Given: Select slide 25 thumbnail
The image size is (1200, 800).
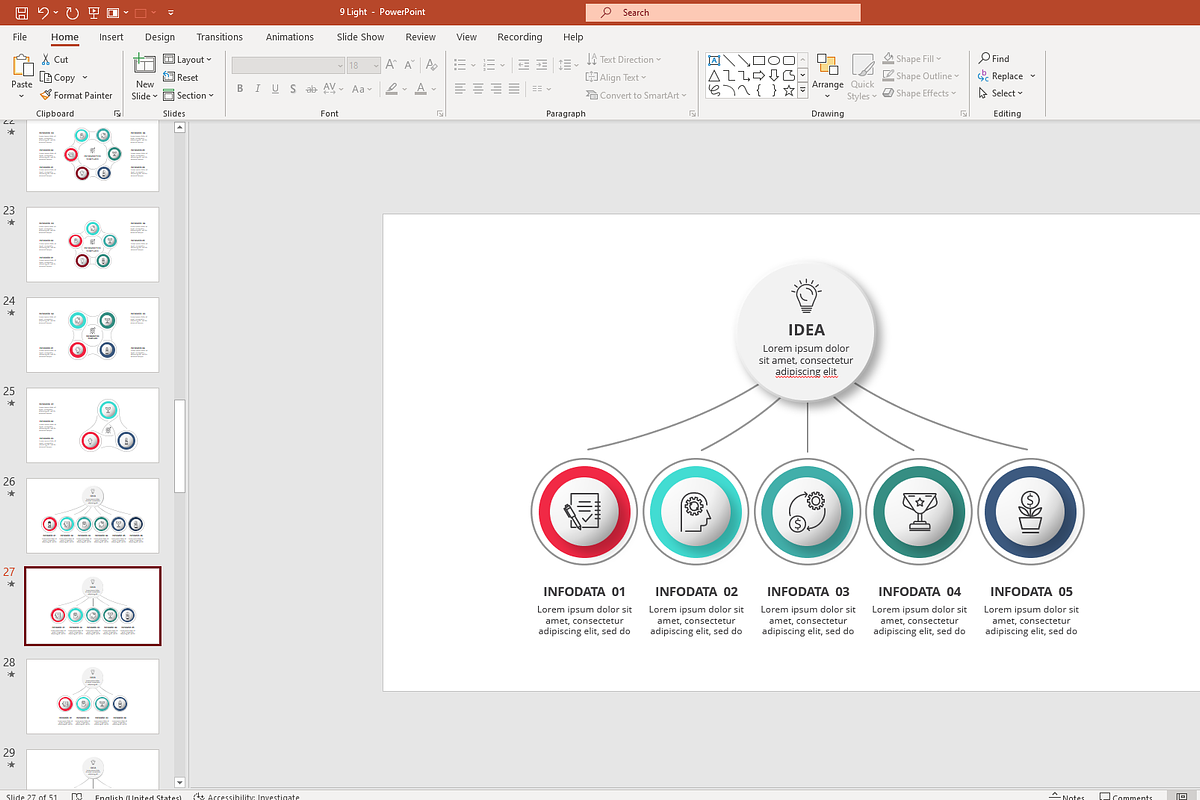Looking at the screenshot, I should pyautogui.click(x=92, y=425).
